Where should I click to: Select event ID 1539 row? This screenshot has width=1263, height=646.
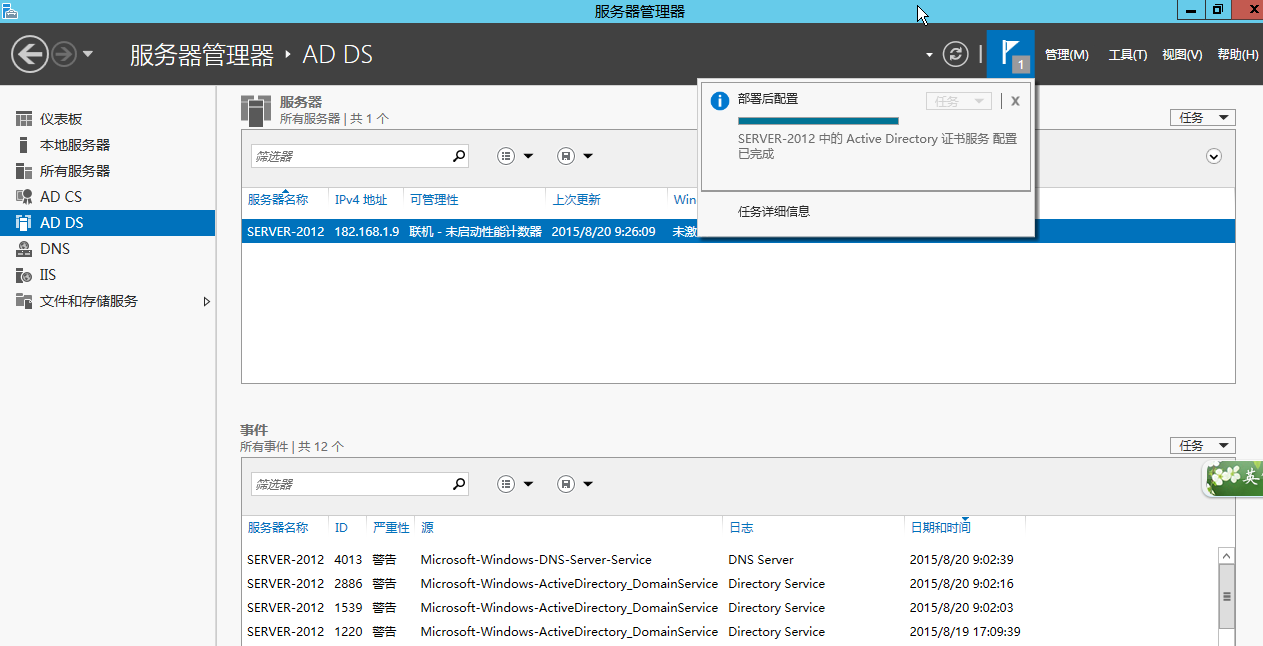[730, 608]
